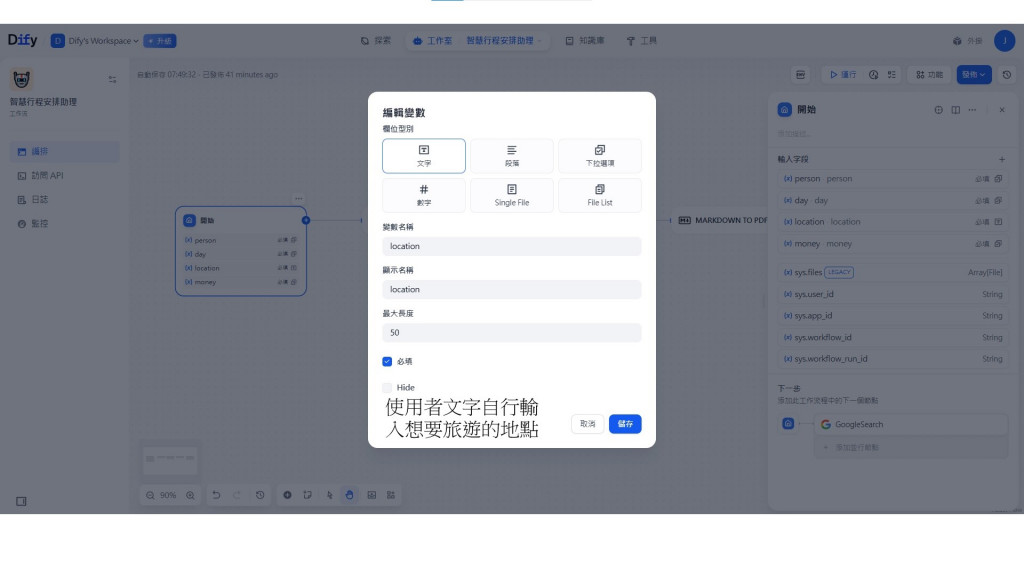Open version history icon in top toolbar
Image resolution: width=1024 pixels, height=576 pixels.
[x=1006, y=74]
